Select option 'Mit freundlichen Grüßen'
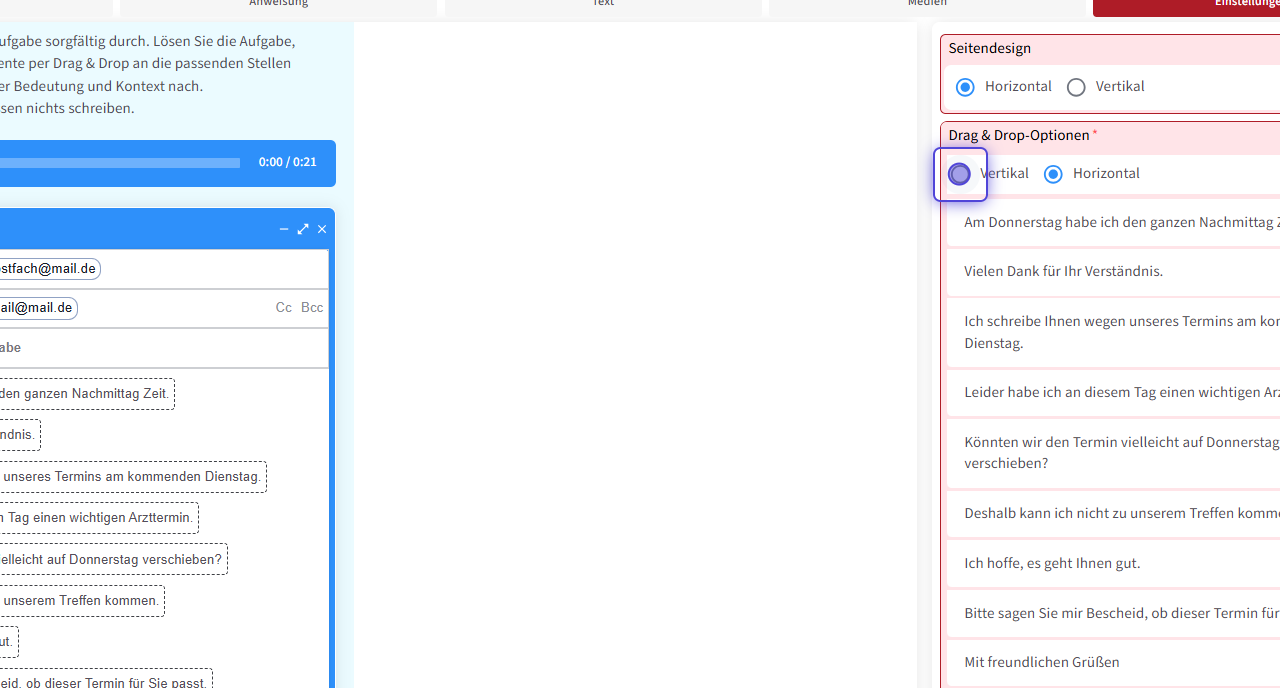 pyautogui.click(x=1041, y=662)
